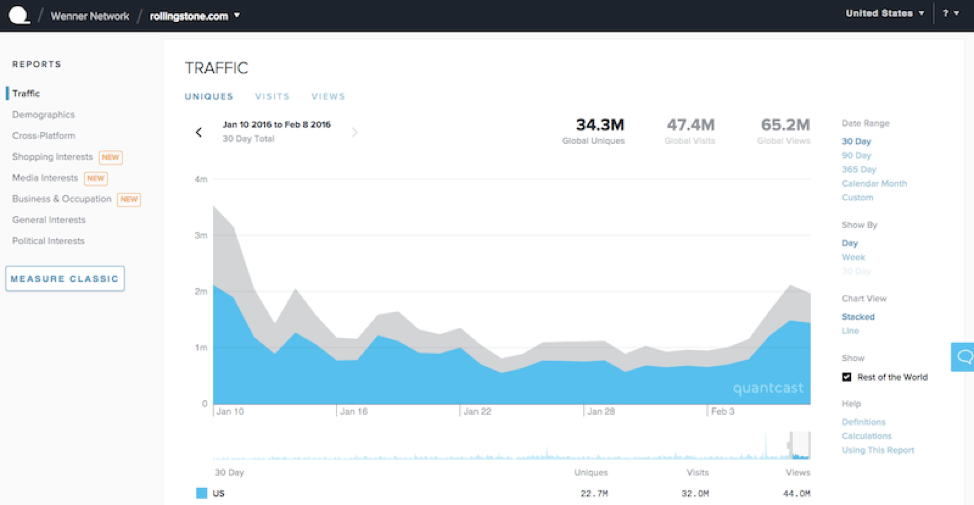Screen dimensions: 974x505
Task: Switch to the Uniques tab
Action: (209, 96)
